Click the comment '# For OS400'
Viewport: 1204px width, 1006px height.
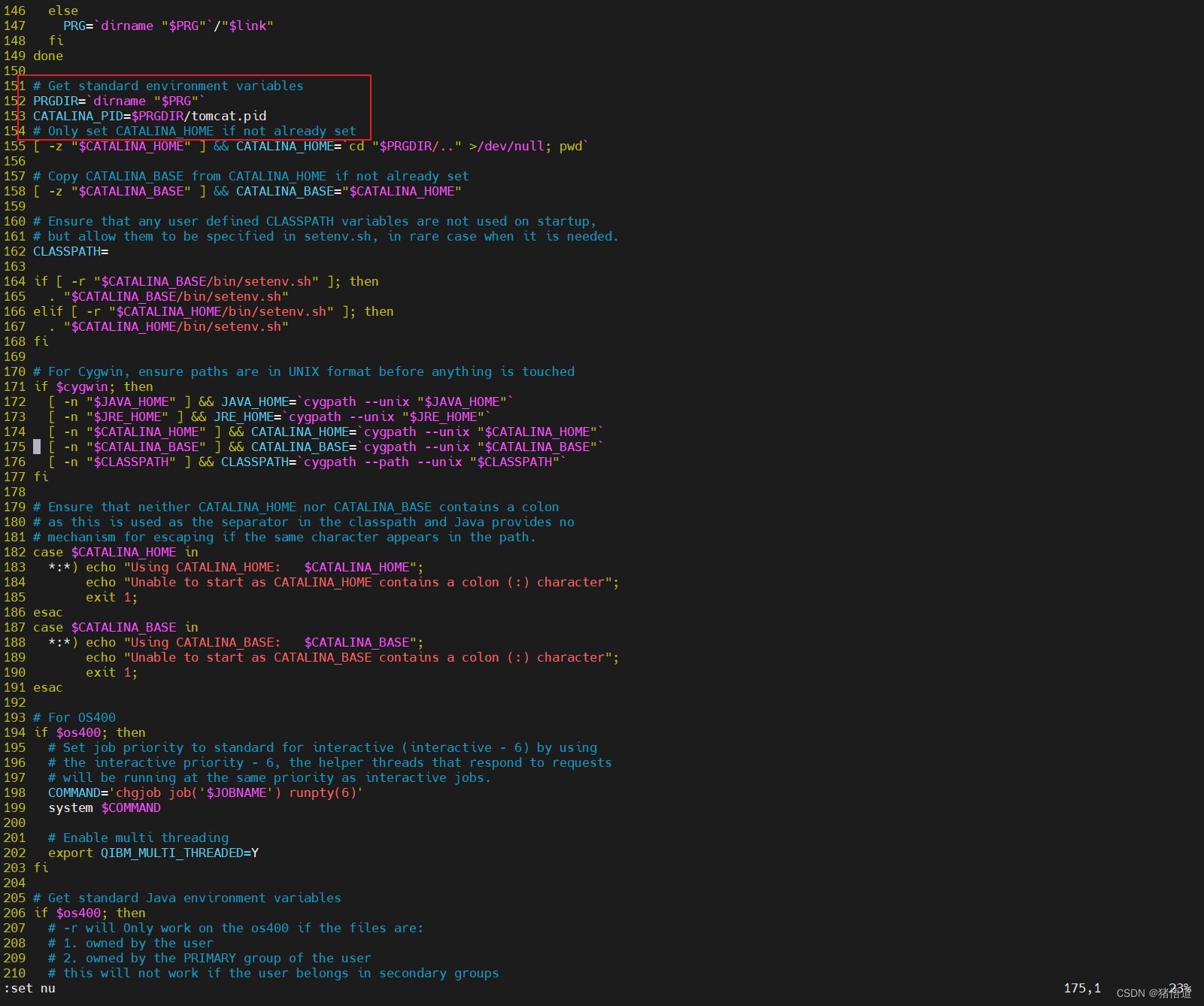point(74,717)
